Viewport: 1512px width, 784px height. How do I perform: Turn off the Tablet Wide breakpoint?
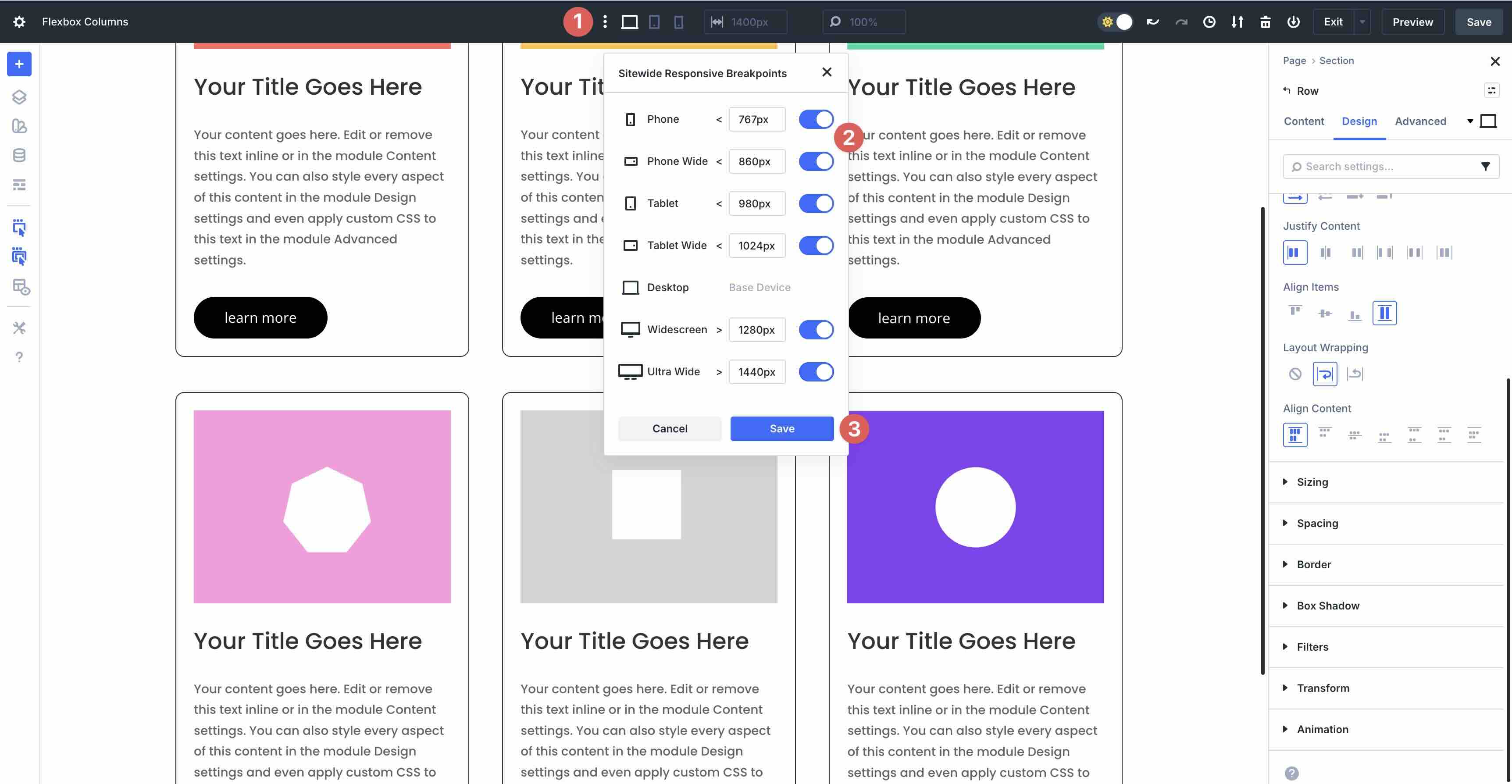click(x=816, y=245)
